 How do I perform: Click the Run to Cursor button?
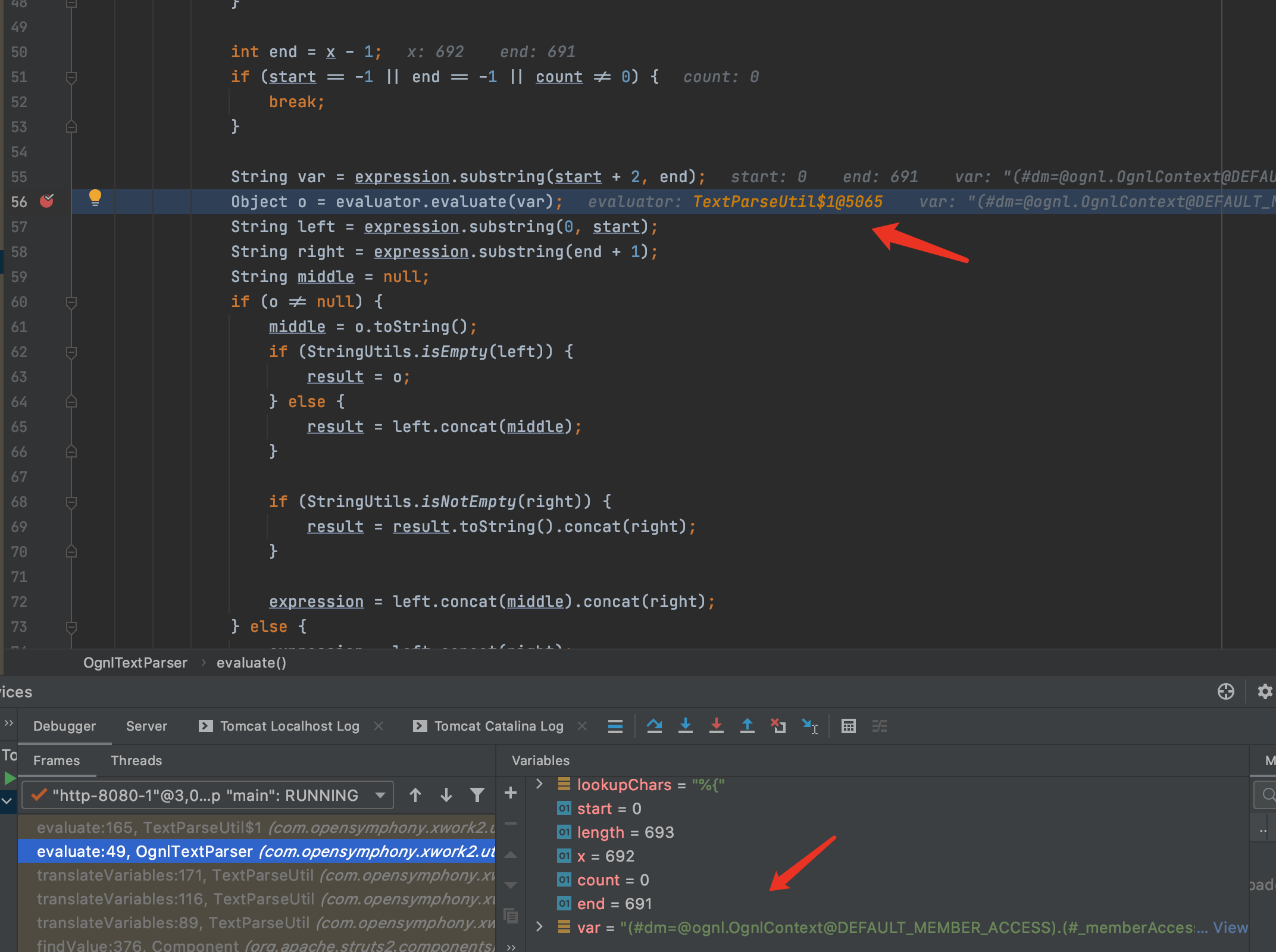[810, 726]
